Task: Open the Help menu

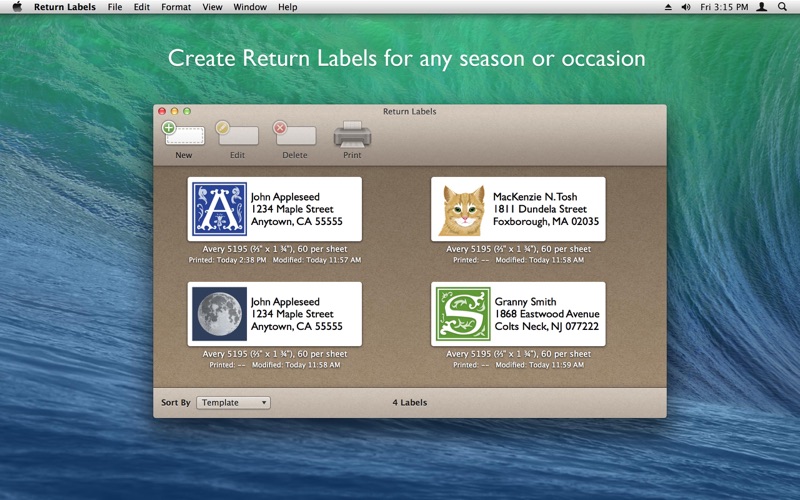Action: coord(287,7)
